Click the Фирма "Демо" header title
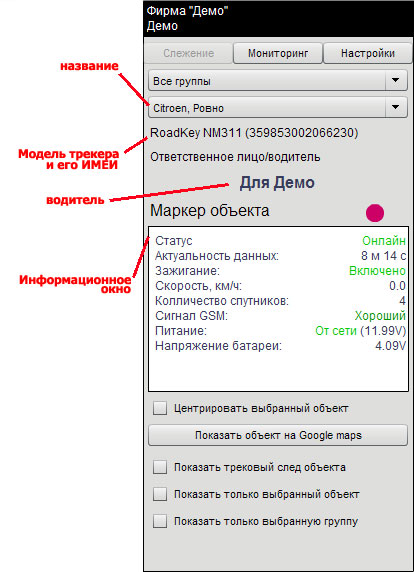414x572 pixels. 187,11
